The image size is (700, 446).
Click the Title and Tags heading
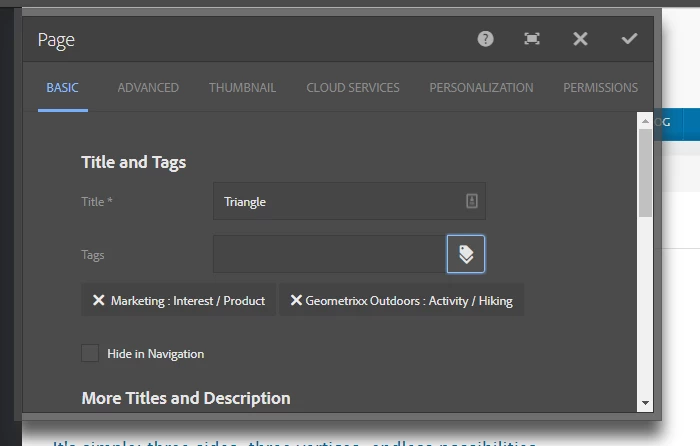pyautogui.click(x=133, y=163)
